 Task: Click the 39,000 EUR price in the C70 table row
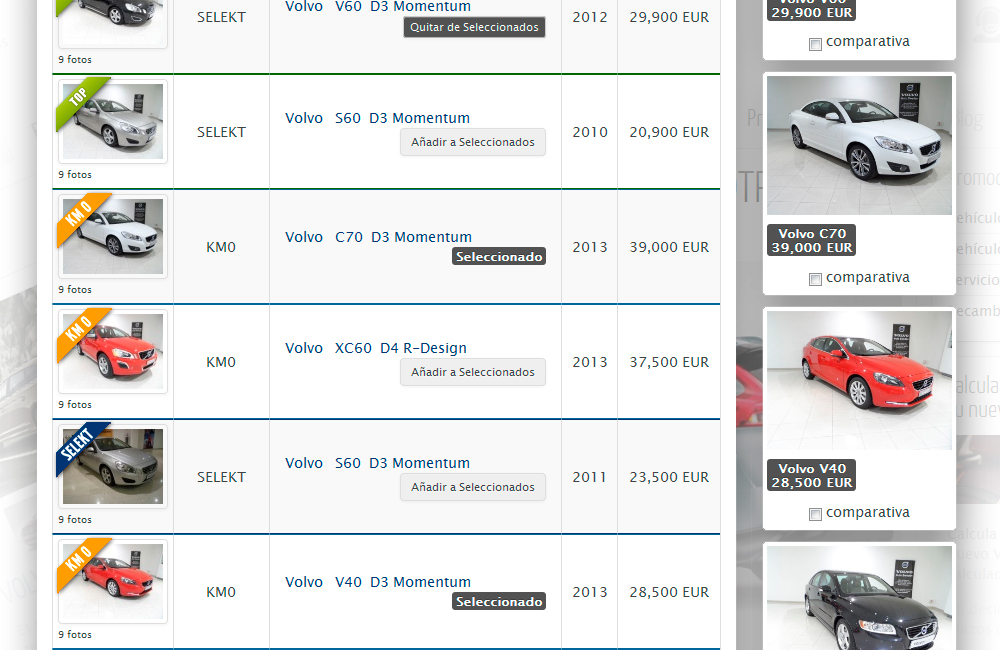tap(669, 247)
